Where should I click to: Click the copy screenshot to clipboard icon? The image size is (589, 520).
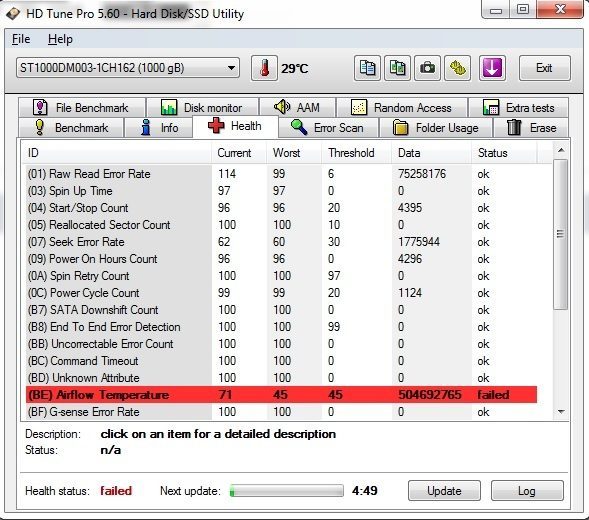(x=397, y=68)
